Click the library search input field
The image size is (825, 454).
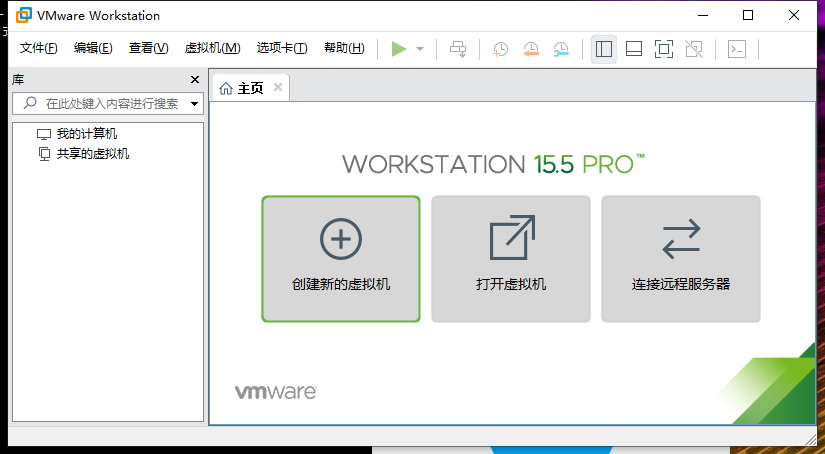(x=108, y=104)
